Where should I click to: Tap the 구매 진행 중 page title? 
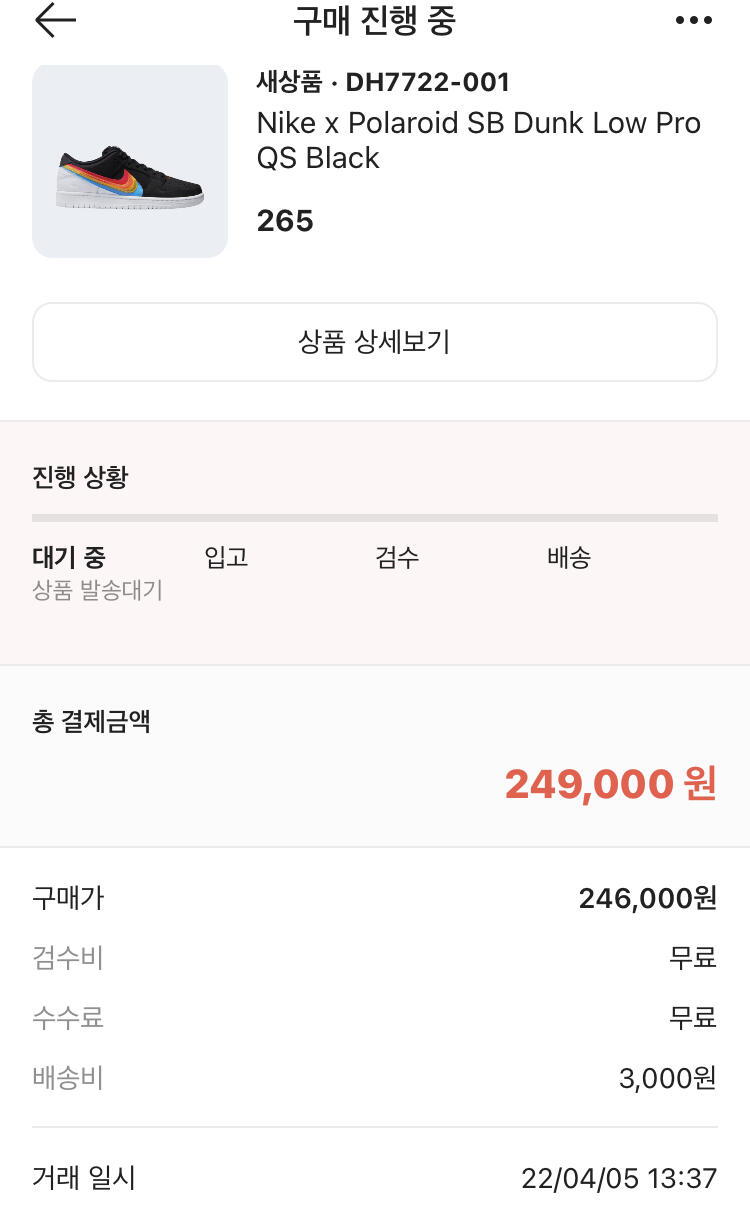click(x=374, y=21)
